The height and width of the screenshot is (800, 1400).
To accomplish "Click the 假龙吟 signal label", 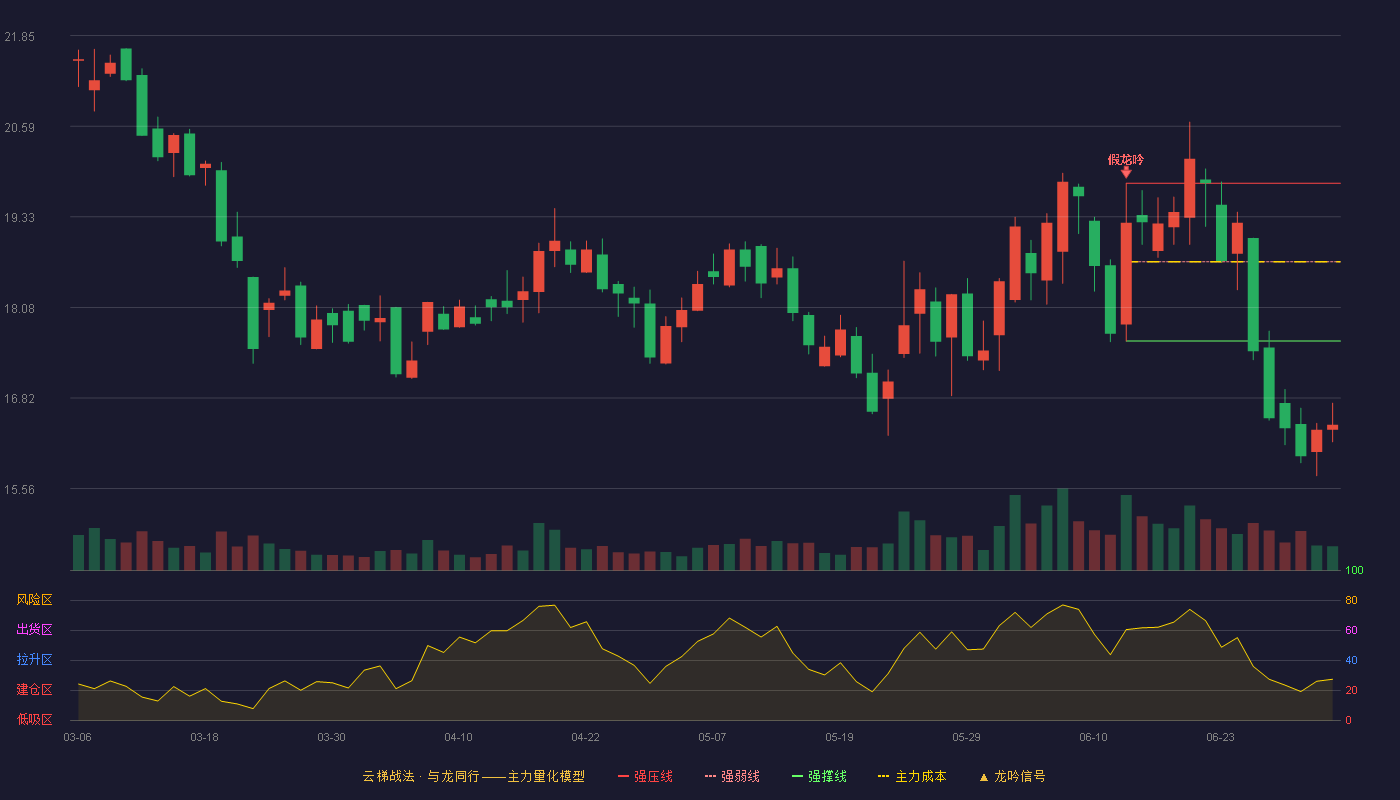I will coord(1126,159).
